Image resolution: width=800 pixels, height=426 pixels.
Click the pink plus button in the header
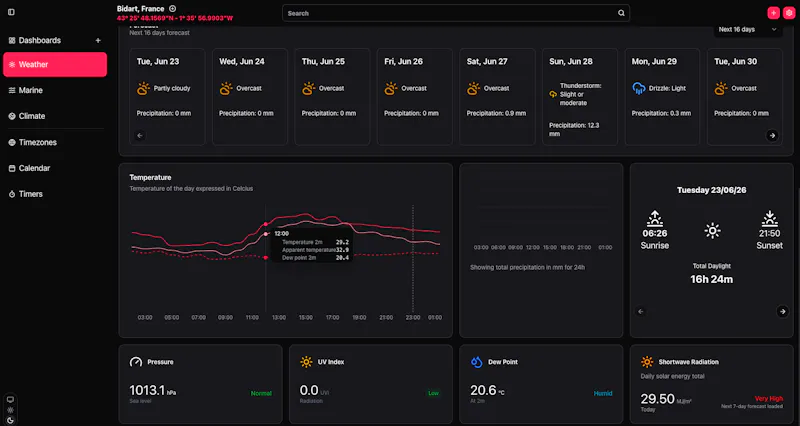(773, 13)
